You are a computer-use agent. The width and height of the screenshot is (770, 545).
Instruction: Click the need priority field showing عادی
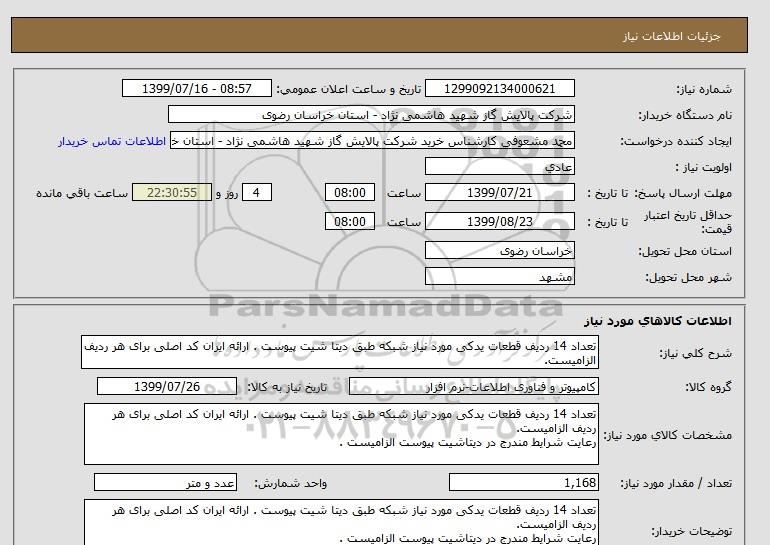[x=501, y=167]
